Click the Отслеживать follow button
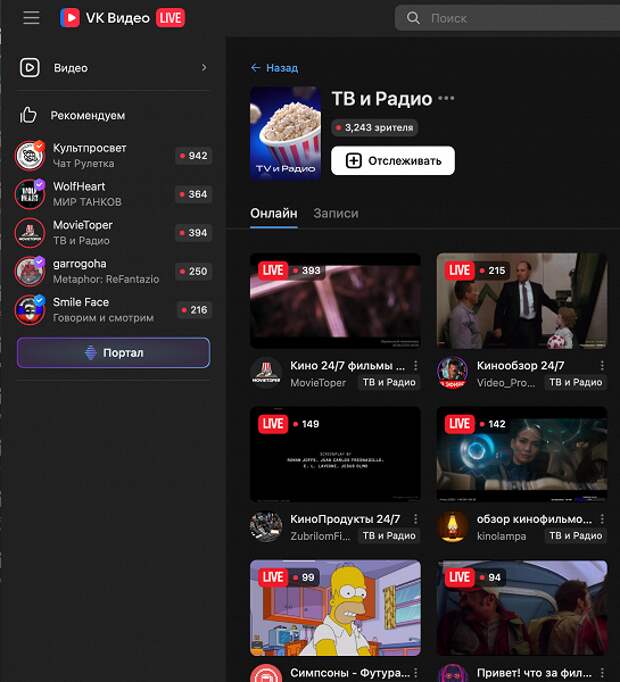Image resolution: width=620 pixels, height=682 pixels. coord(393,160)
